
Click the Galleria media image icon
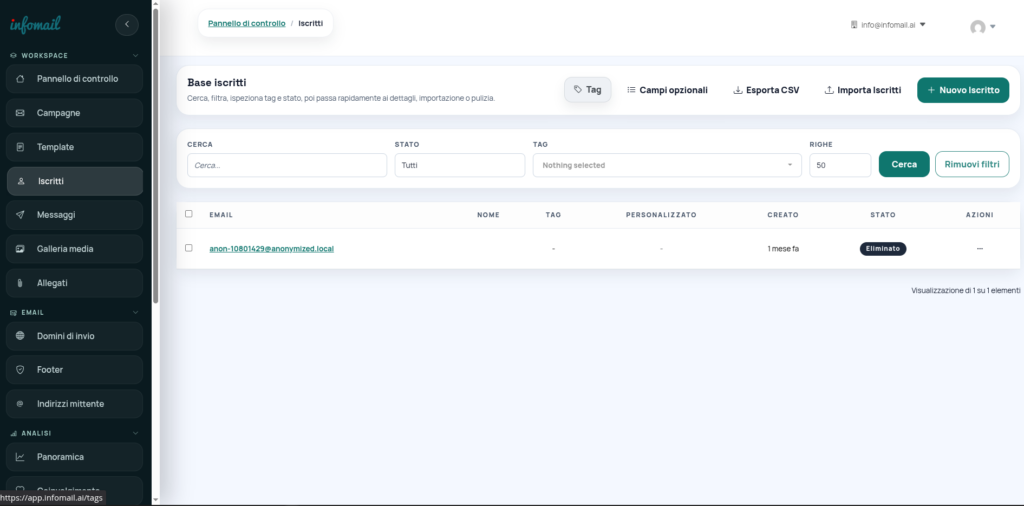click(x=20, y=249)
